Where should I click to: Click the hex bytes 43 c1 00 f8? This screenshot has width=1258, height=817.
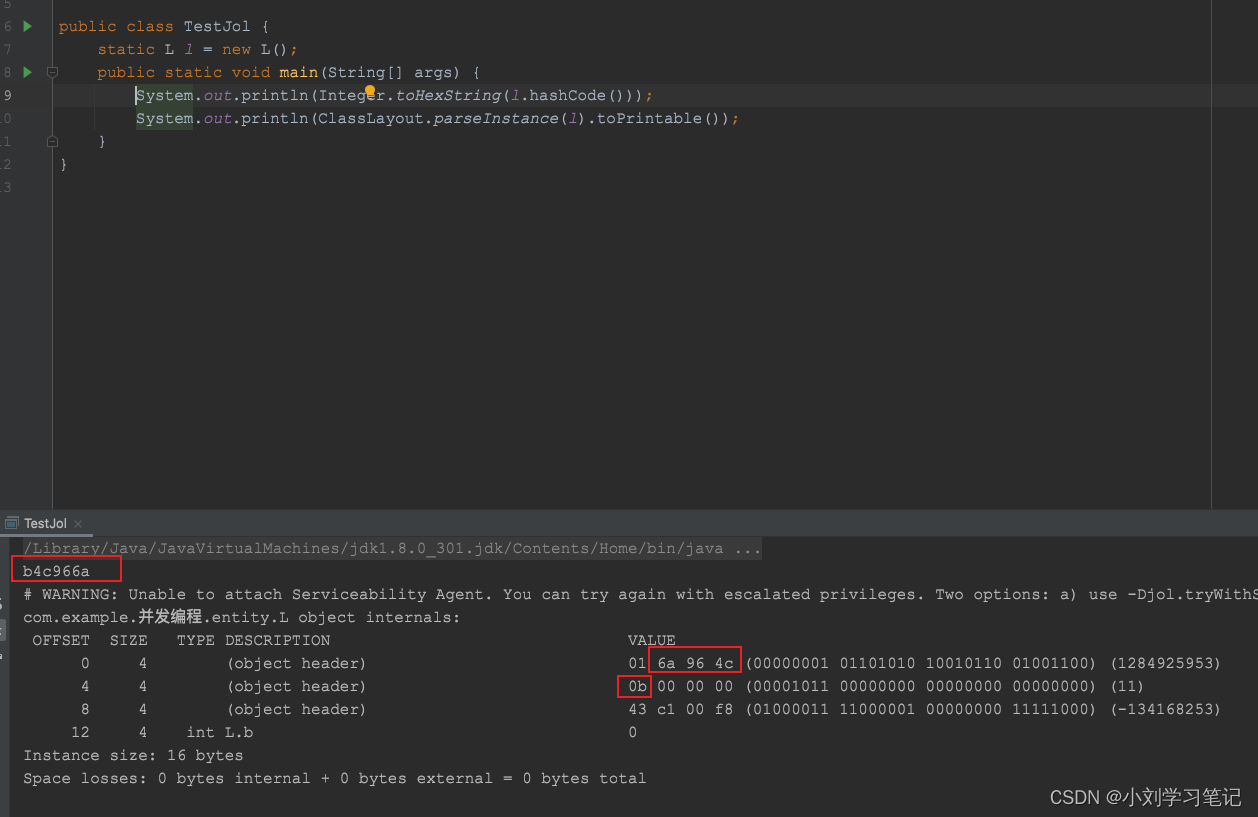(x=680, y=709)
